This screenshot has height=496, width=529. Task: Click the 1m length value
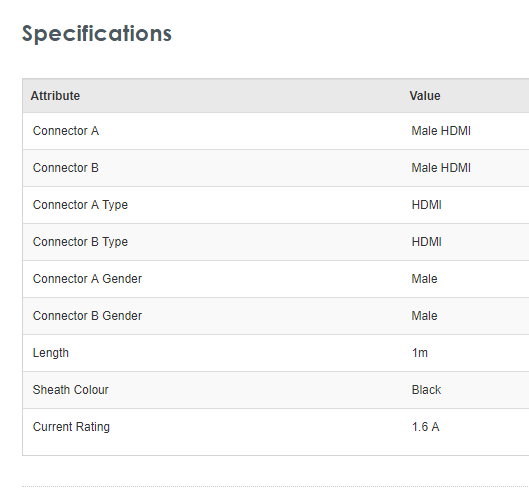420,353
